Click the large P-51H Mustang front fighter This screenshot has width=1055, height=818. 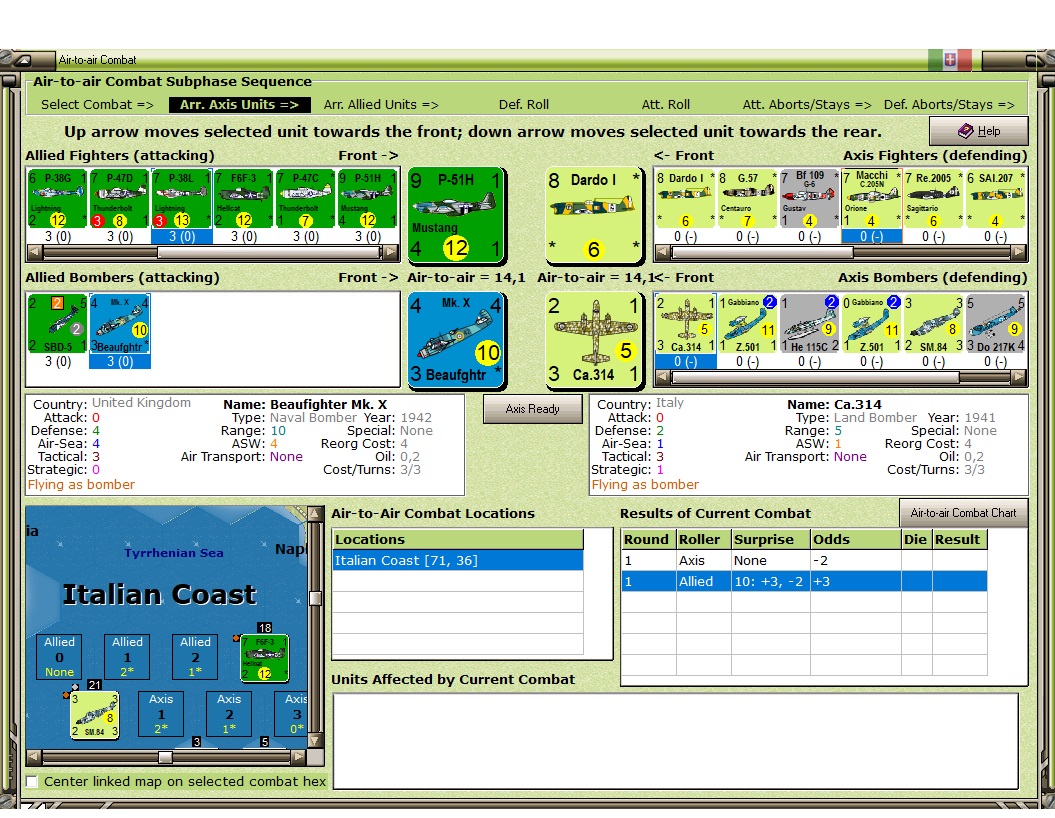pyautogui.click(x=456, y=215)
